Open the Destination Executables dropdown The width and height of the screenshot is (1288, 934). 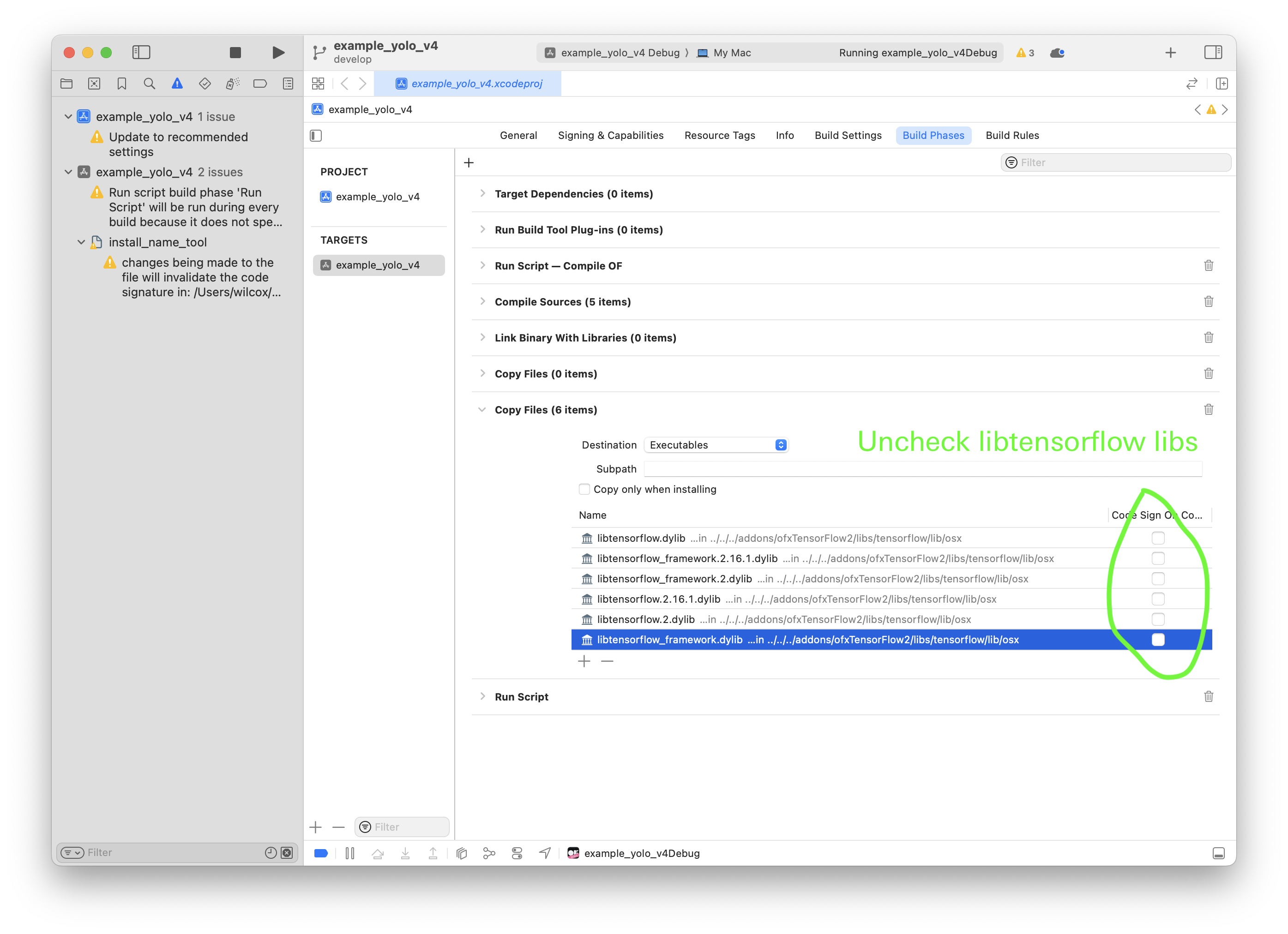[716, 445]
